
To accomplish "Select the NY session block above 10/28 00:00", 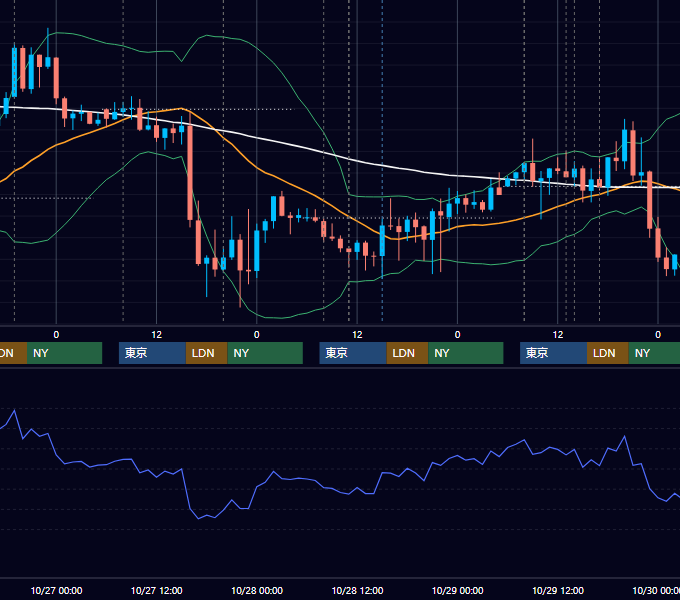I will [265, 353].
